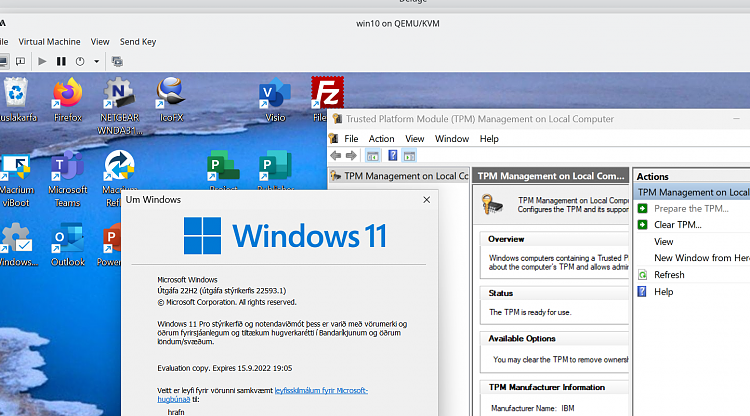Open the Firefox desktop shortcut
Viewport: 750px width, 416px height.
click(x=67, y=99)
